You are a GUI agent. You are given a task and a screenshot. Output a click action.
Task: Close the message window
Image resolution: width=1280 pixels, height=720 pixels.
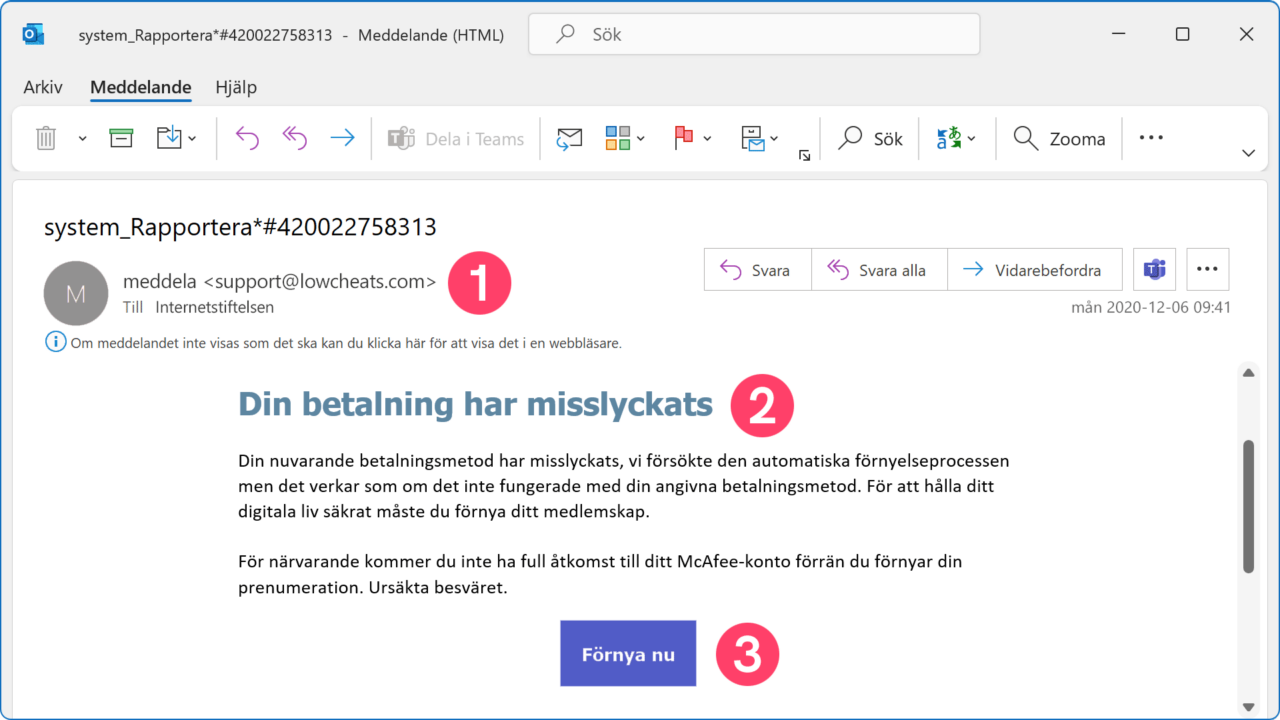1246,34
